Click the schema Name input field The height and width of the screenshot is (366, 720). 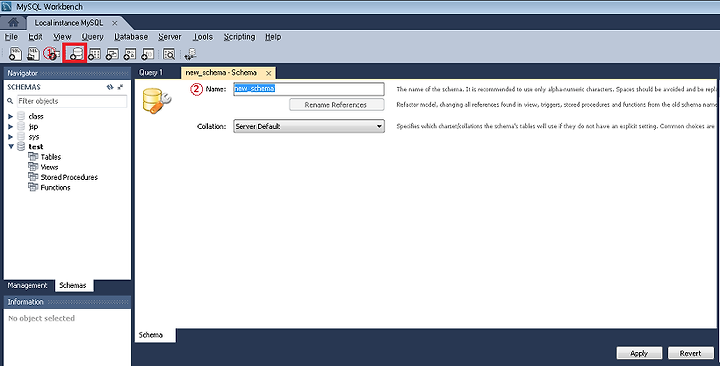tap(309, 89)
